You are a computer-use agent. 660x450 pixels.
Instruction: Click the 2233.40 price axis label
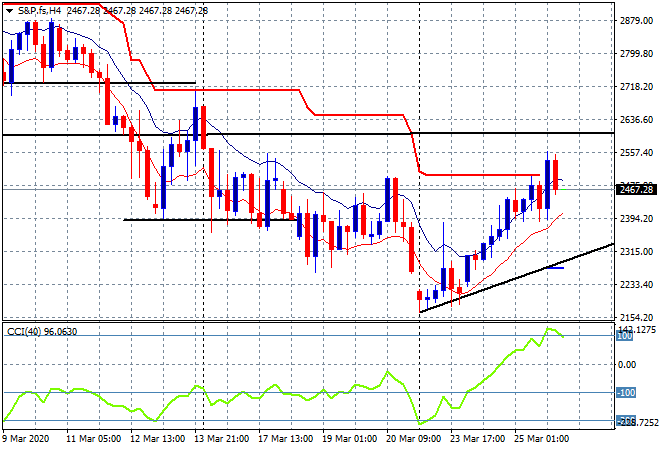(636, 285)
